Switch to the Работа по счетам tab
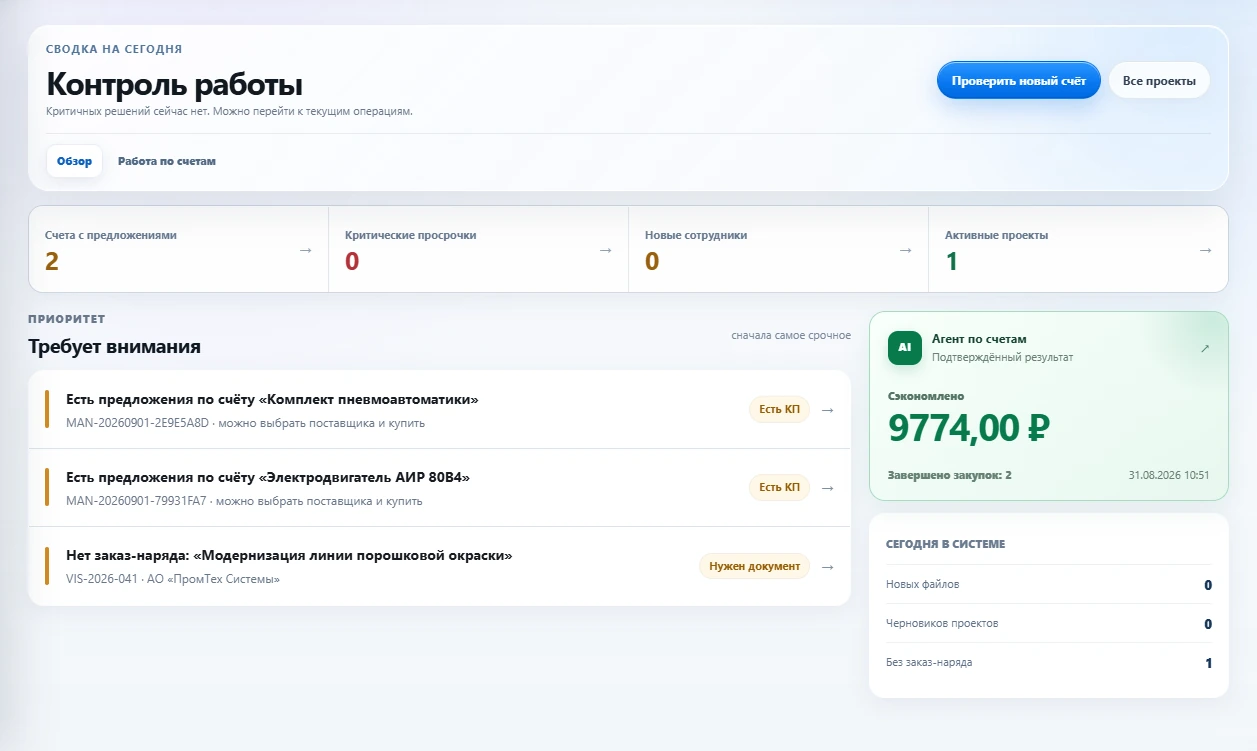Image resolution: width=1257 pixels, height=751 pixels. pos(167,161)
